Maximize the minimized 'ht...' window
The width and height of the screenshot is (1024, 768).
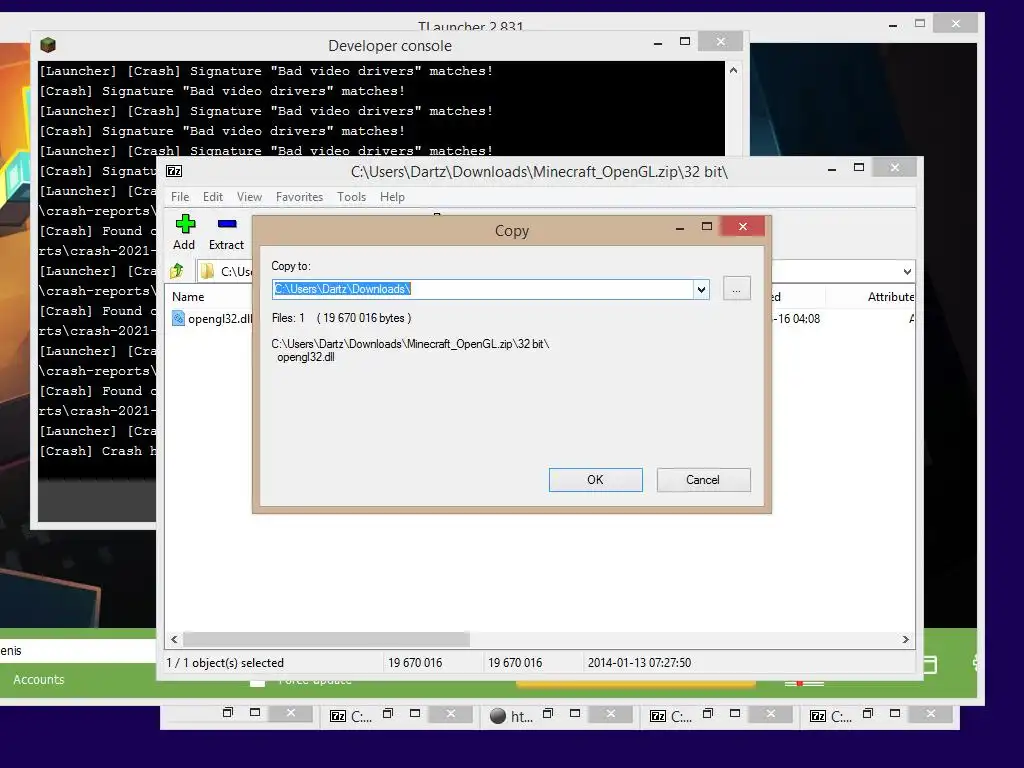(575, 714)
